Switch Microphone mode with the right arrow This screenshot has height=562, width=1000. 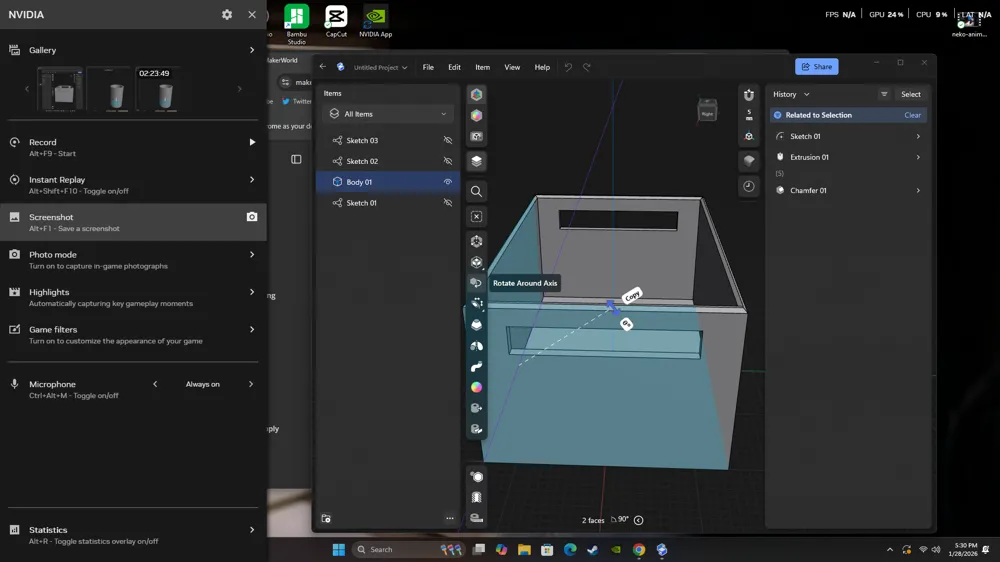click(x=251, y=384)
